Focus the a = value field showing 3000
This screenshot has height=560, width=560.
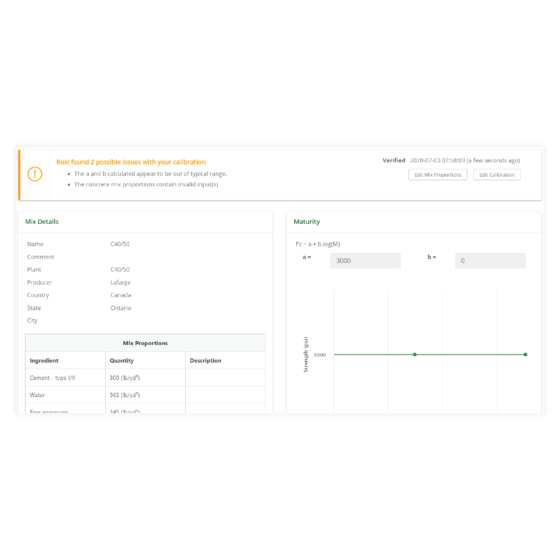tap(365, 261)
